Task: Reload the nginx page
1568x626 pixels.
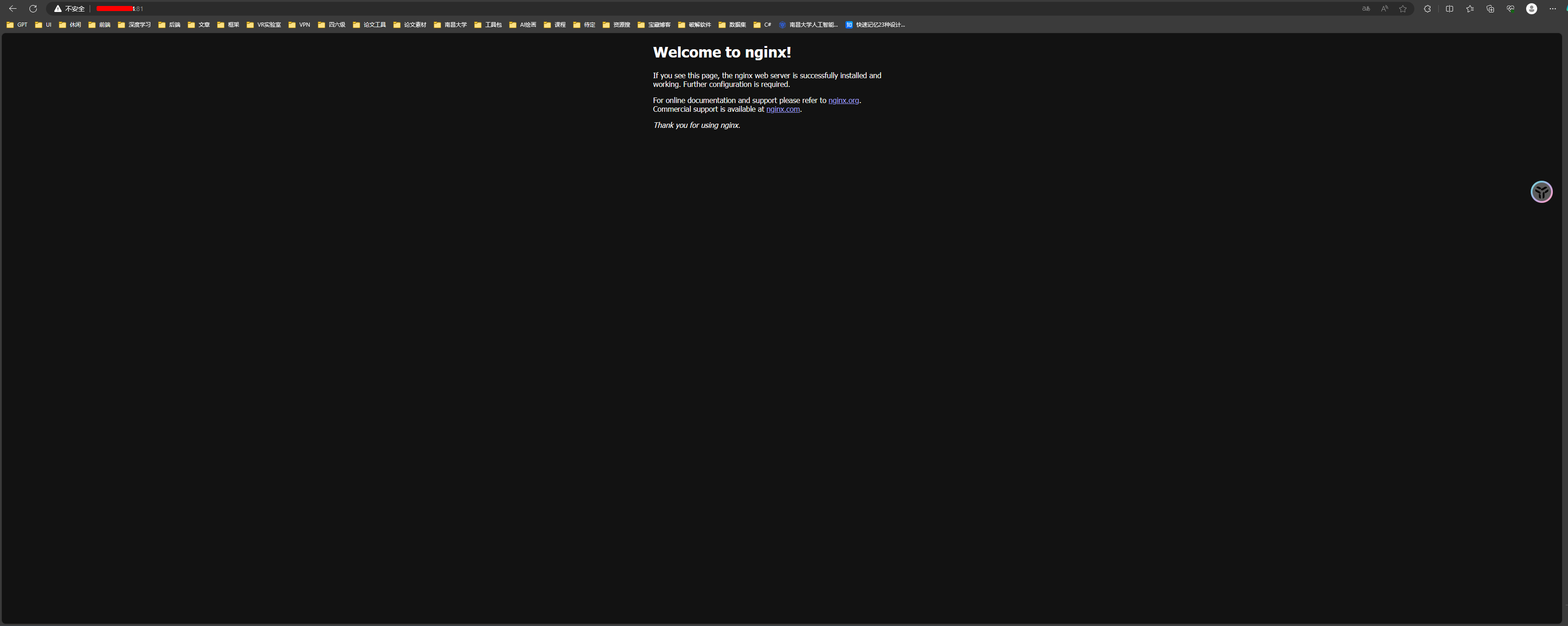Action: pos(33,9)
